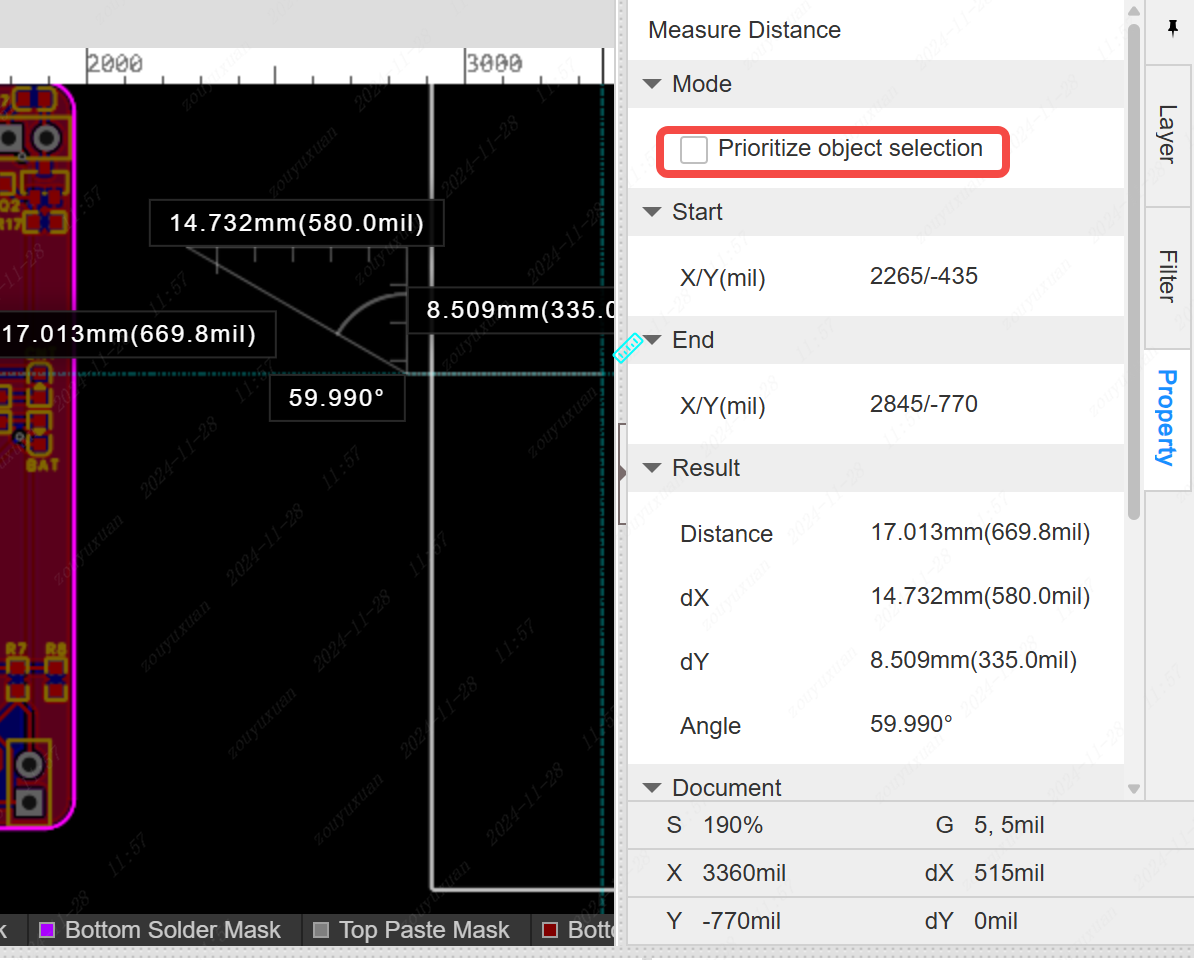This screenshot has width=1194, height=960.
Task: Collapse the Result section
Action: [x=653, y=468]
